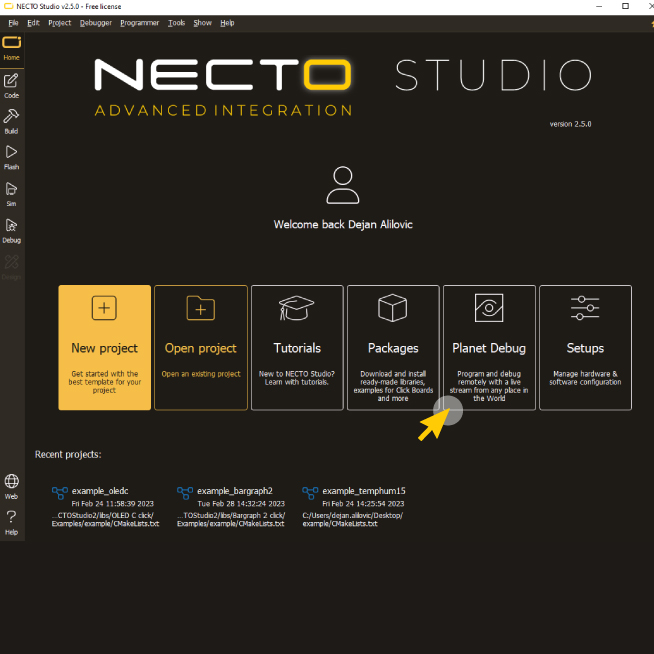
Task: Open the Programmer menu
Action: 140,23
